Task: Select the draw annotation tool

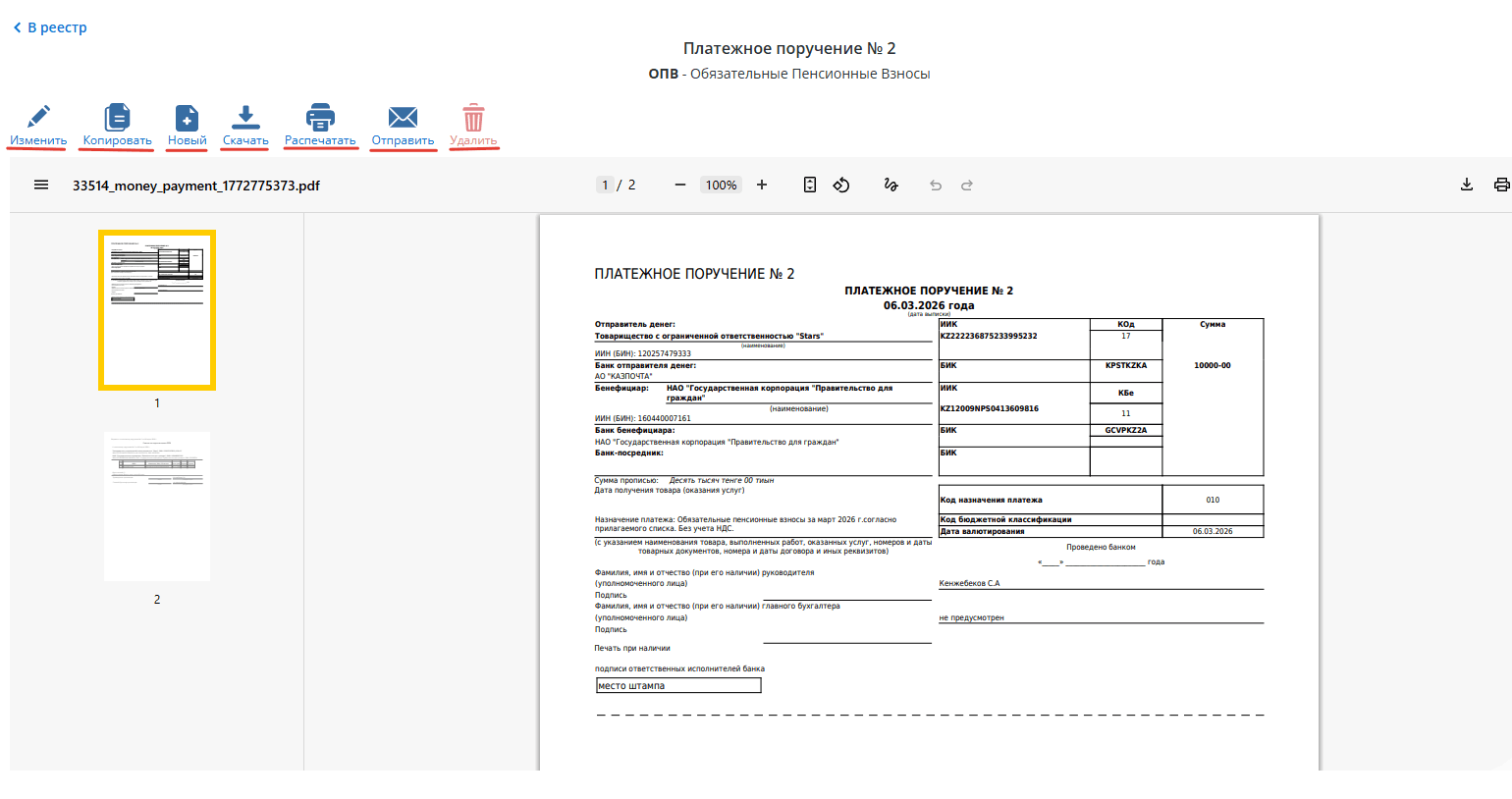Action: [891, 185]
